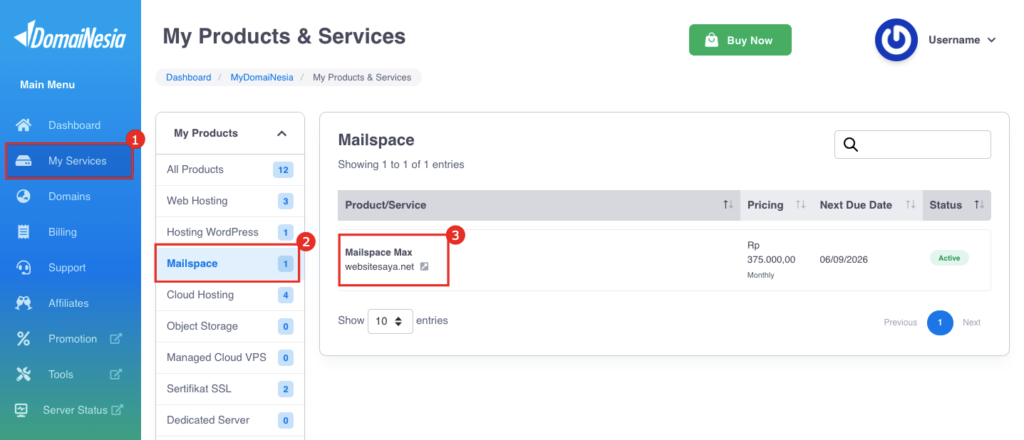Click Rp 375.000,00 pricing cell

tap(771, 260)
